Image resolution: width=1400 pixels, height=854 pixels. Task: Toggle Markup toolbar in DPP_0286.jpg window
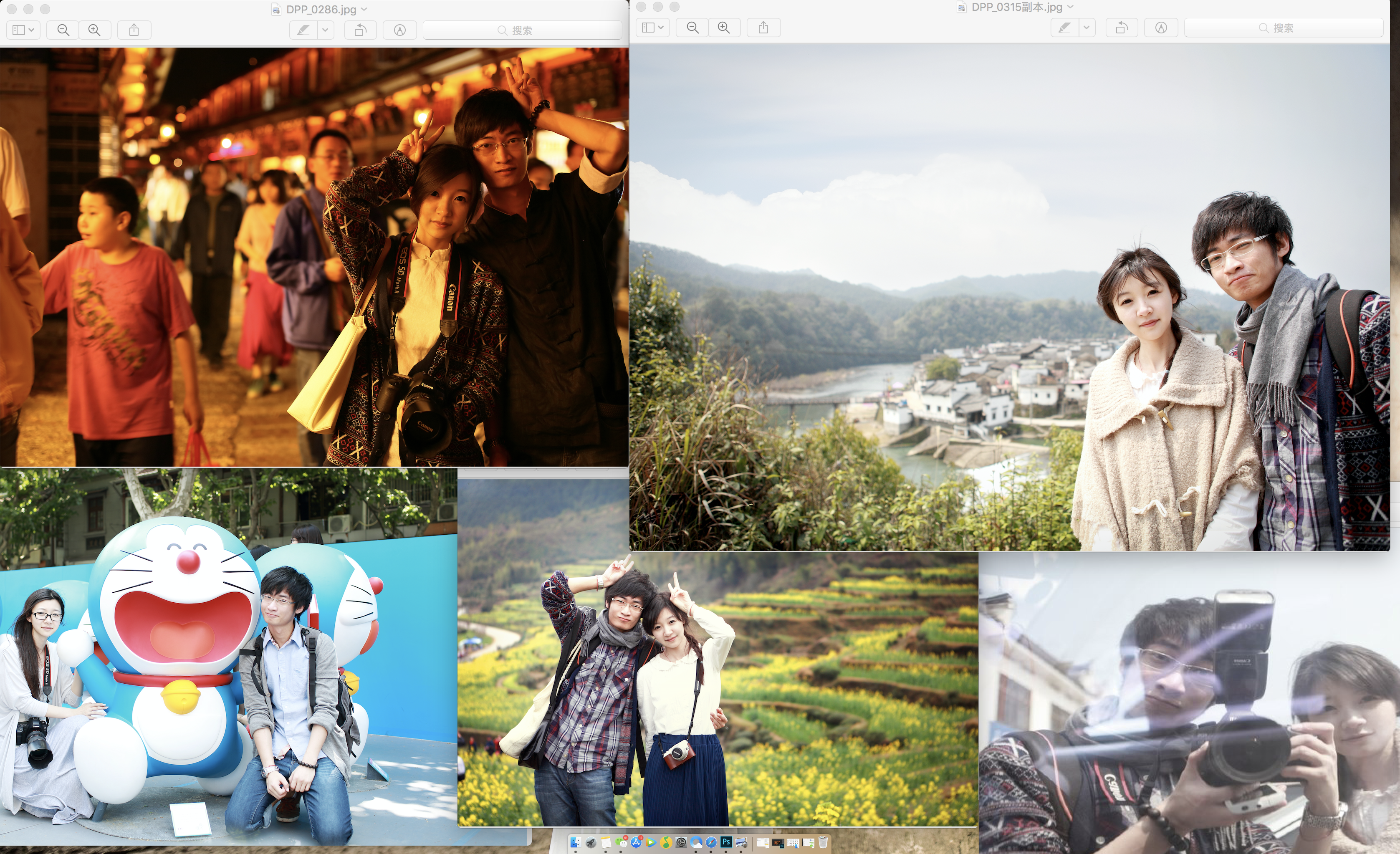[x=400, y=30]
